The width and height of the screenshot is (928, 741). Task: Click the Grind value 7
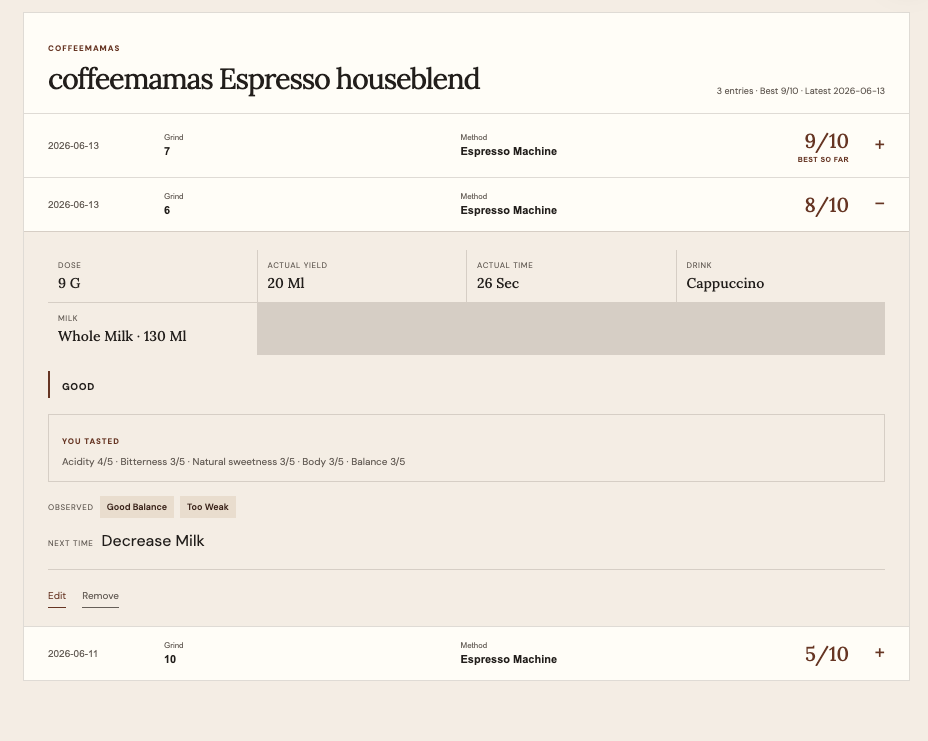point(167,152)
